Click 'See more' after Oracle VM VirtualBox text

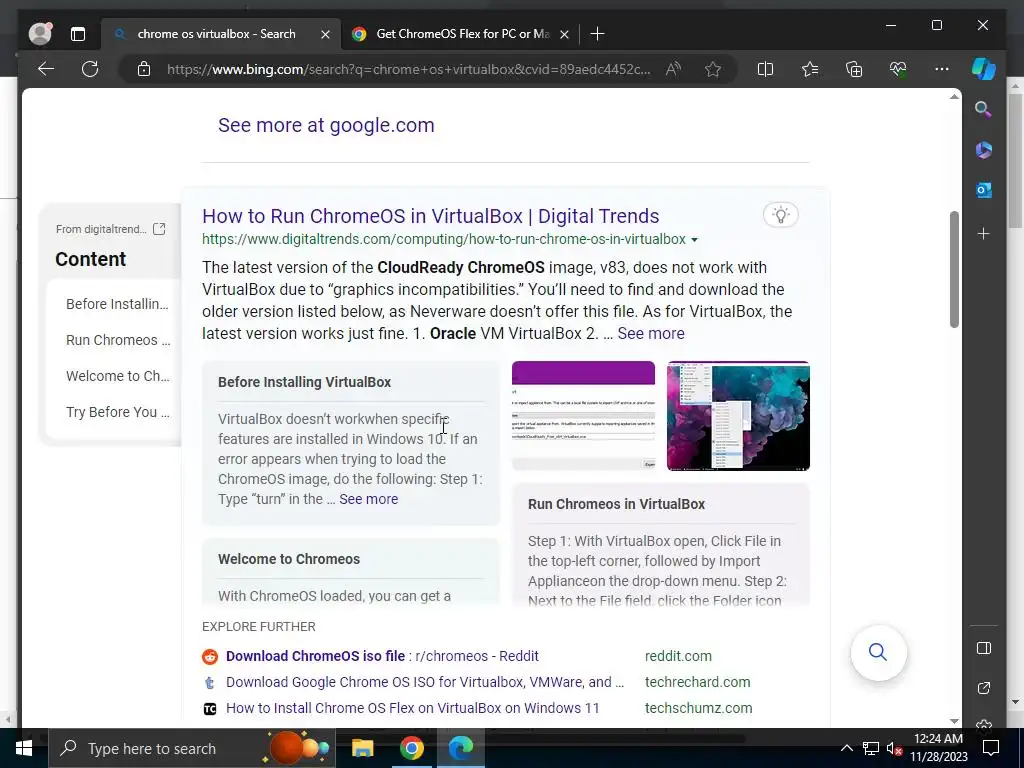tap(650, 333)
